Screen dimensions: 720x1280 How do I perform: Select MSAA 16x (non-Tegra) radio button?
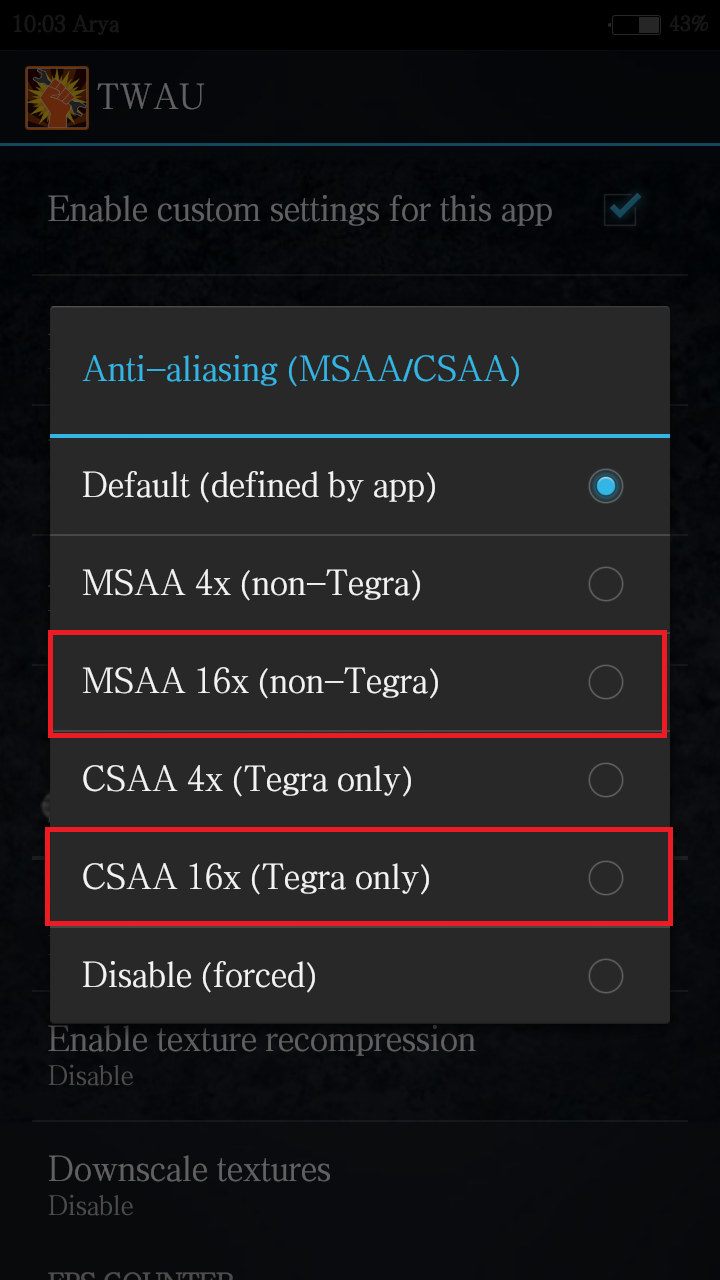pyautogui.click(x=605, y=682)
